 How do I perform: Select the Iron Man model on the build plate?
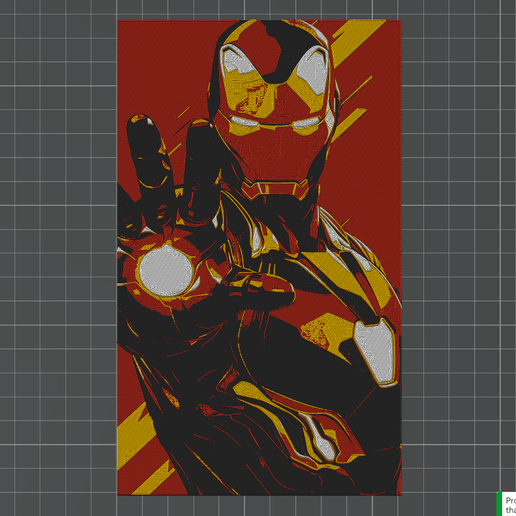(x=259, y=257)
